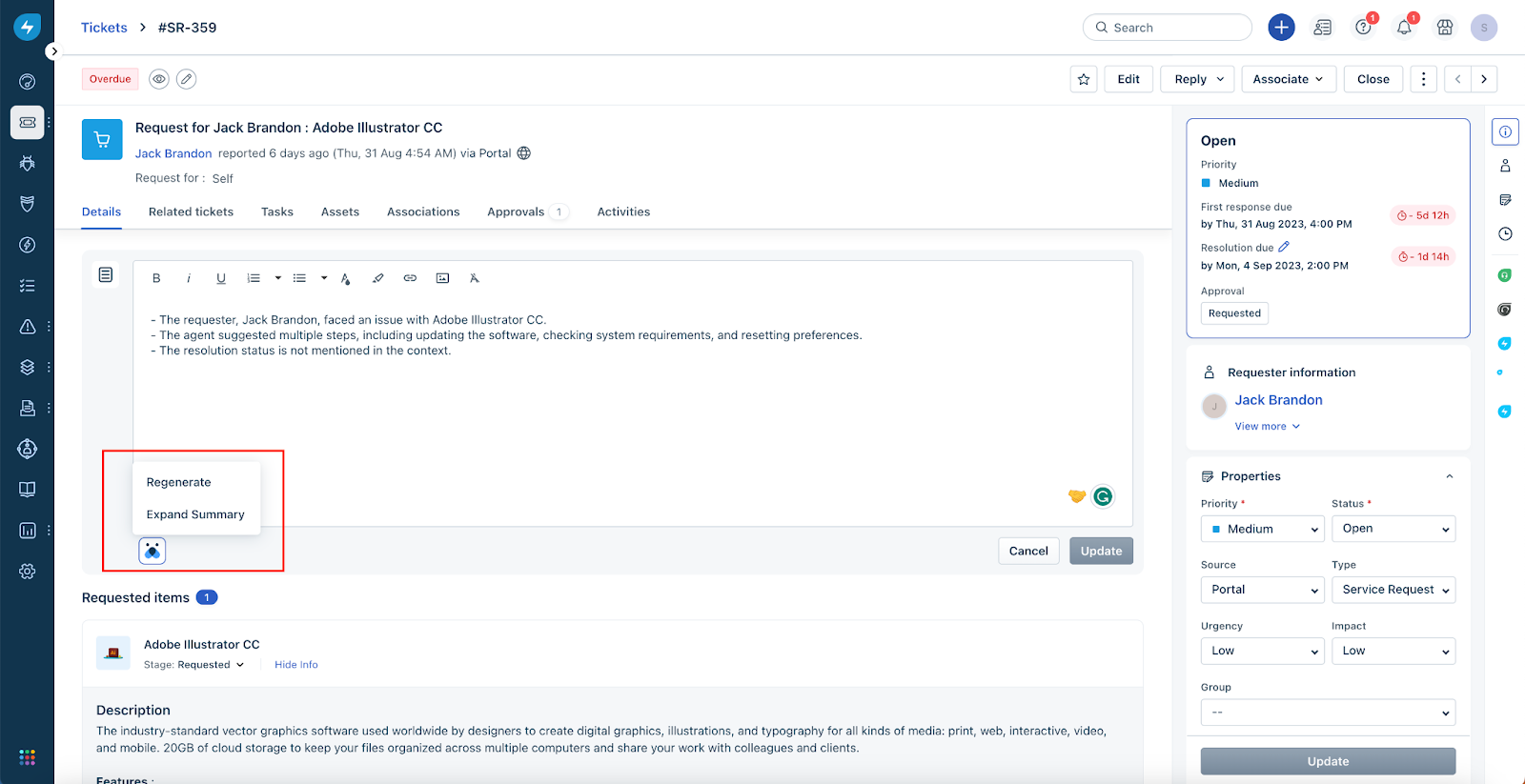Collapse the Properties section

point(1449,476)
